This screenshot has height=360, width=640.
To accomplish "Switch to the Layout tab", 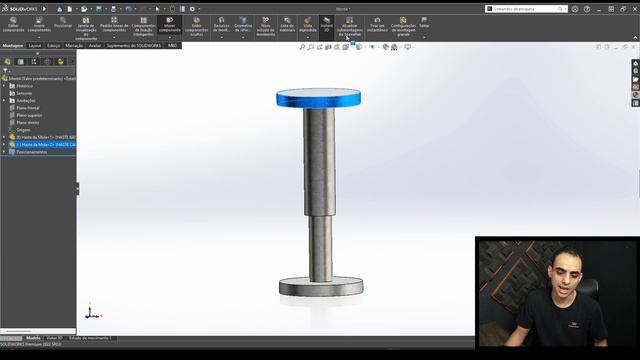I will coord(35,46).
